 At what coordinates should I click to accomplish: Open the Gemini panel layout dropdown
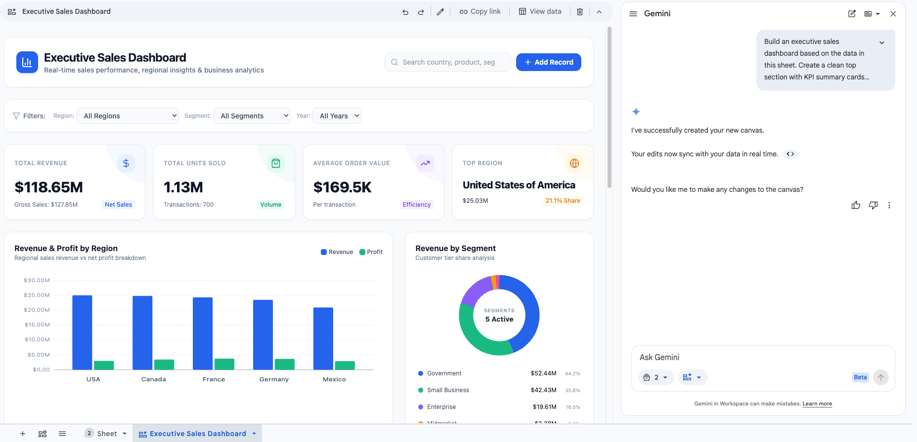coord(872,13)
